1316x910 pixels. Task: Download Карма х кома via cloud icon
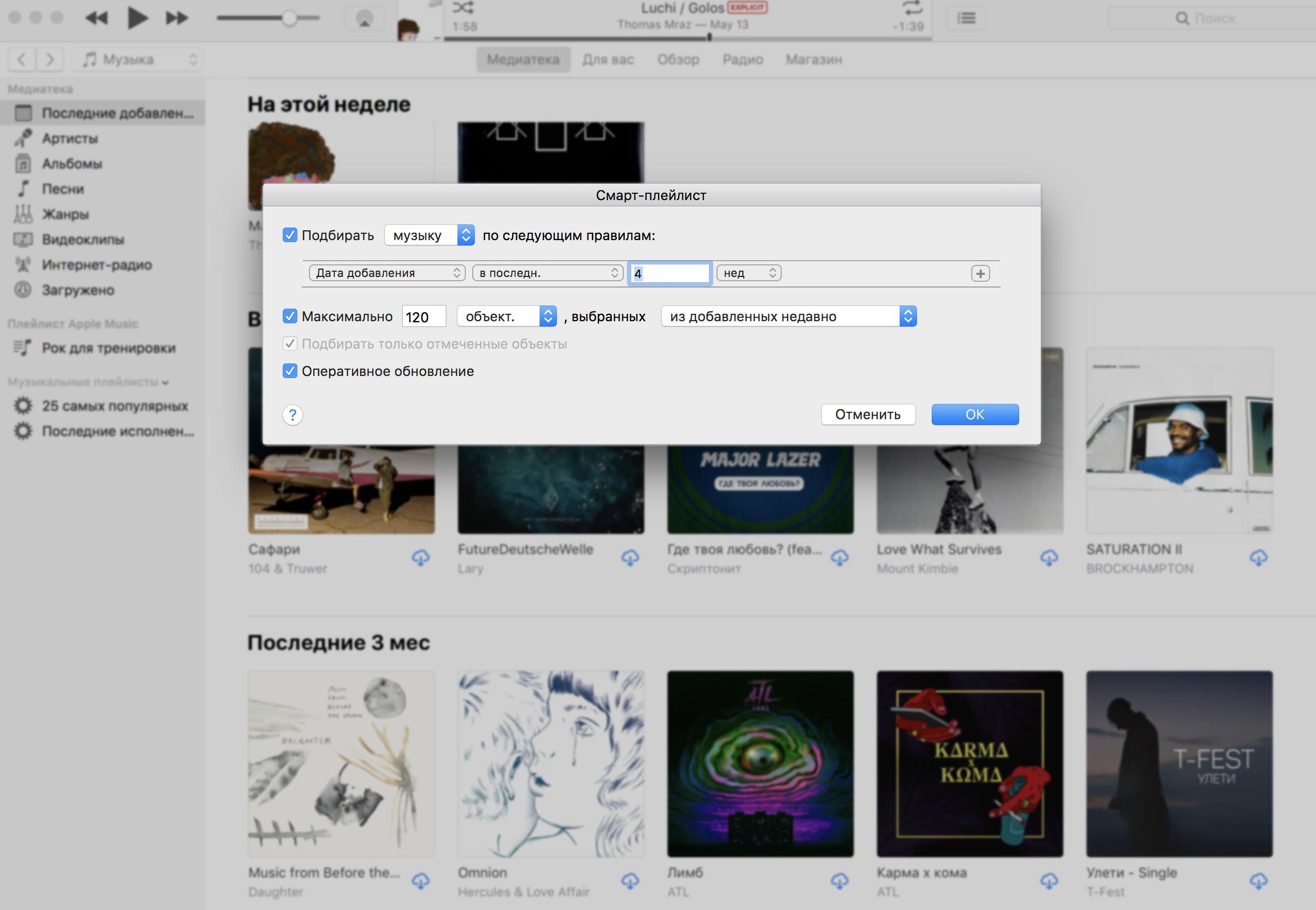pyautogui.click(x=1049, y=881)
